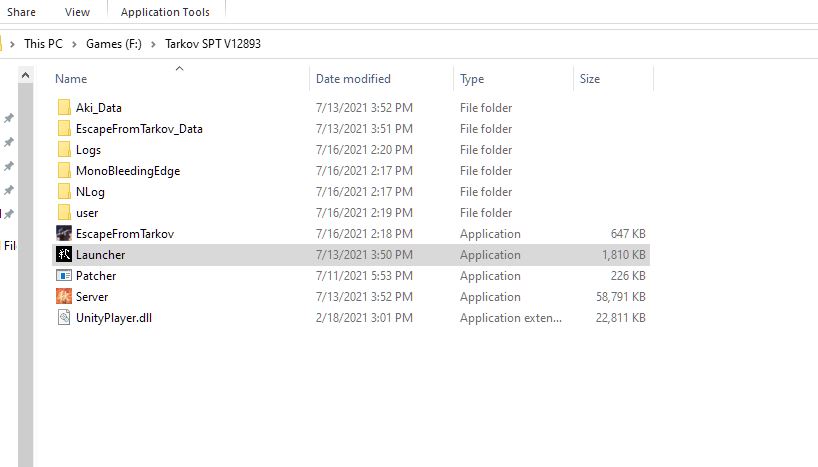Click the user folder icon

click(64, 212)
